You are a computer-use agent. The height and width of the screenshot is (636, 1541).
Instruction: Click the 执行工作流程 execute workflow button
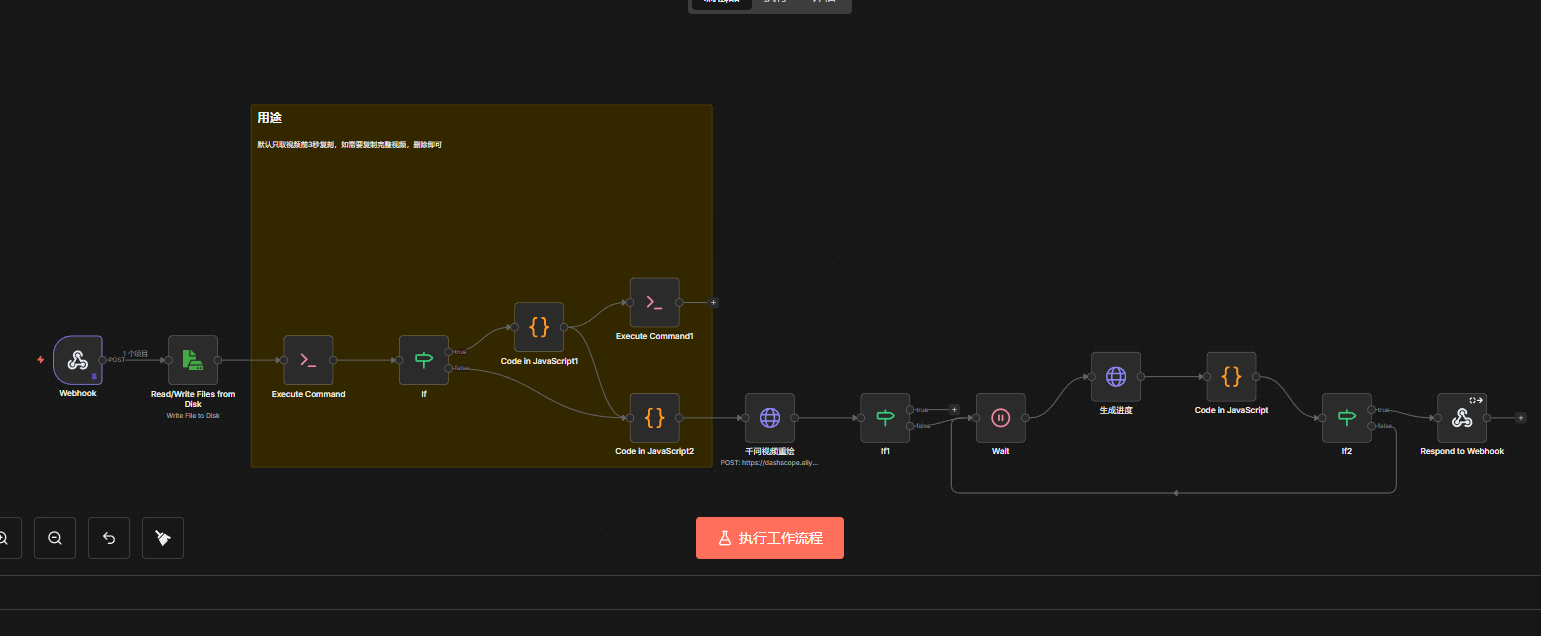[x=770, y=538]
